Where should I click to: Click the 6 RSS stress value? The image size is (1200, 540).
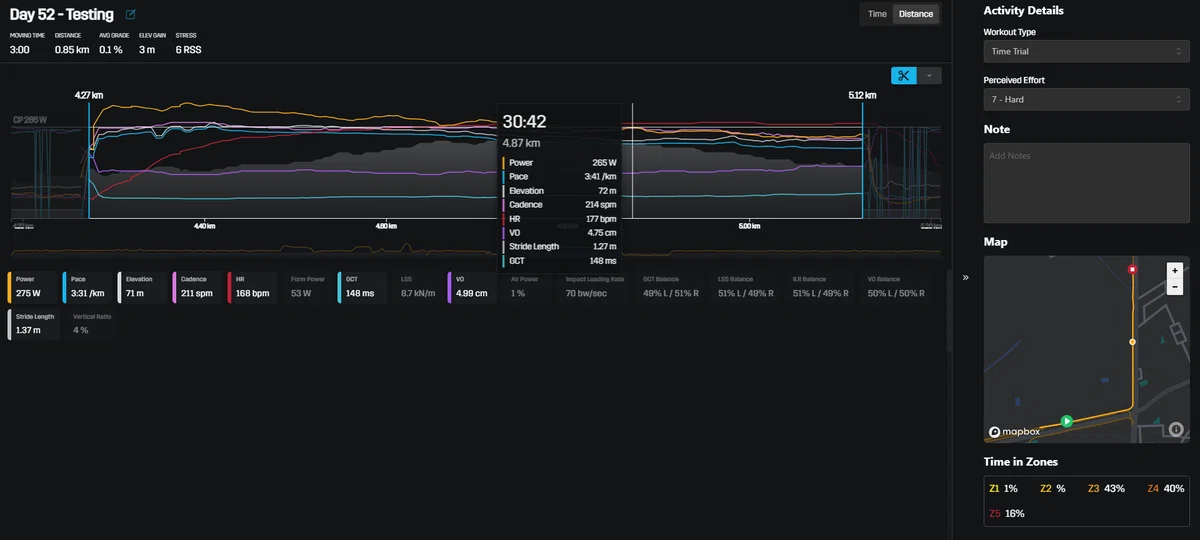pos(190,49)
